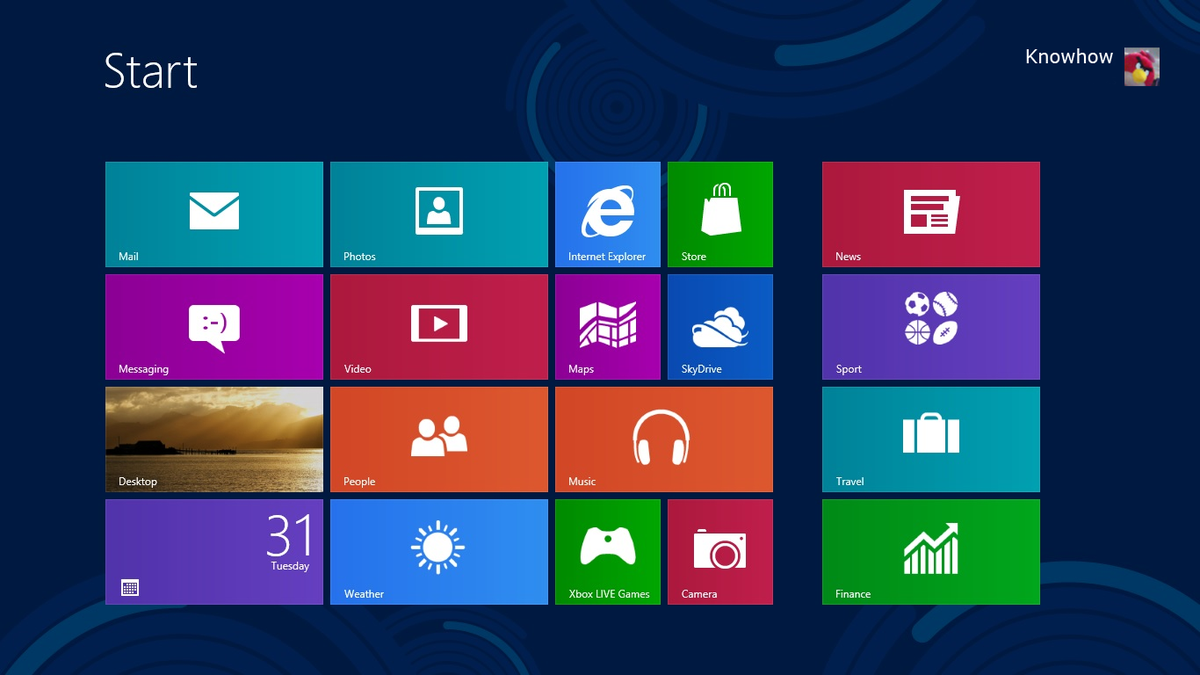Image resolution: width=1200 pixels, height=675 pixels.
Task: Click the Knowhow user avatar picture
Action: click(1142, 66)
